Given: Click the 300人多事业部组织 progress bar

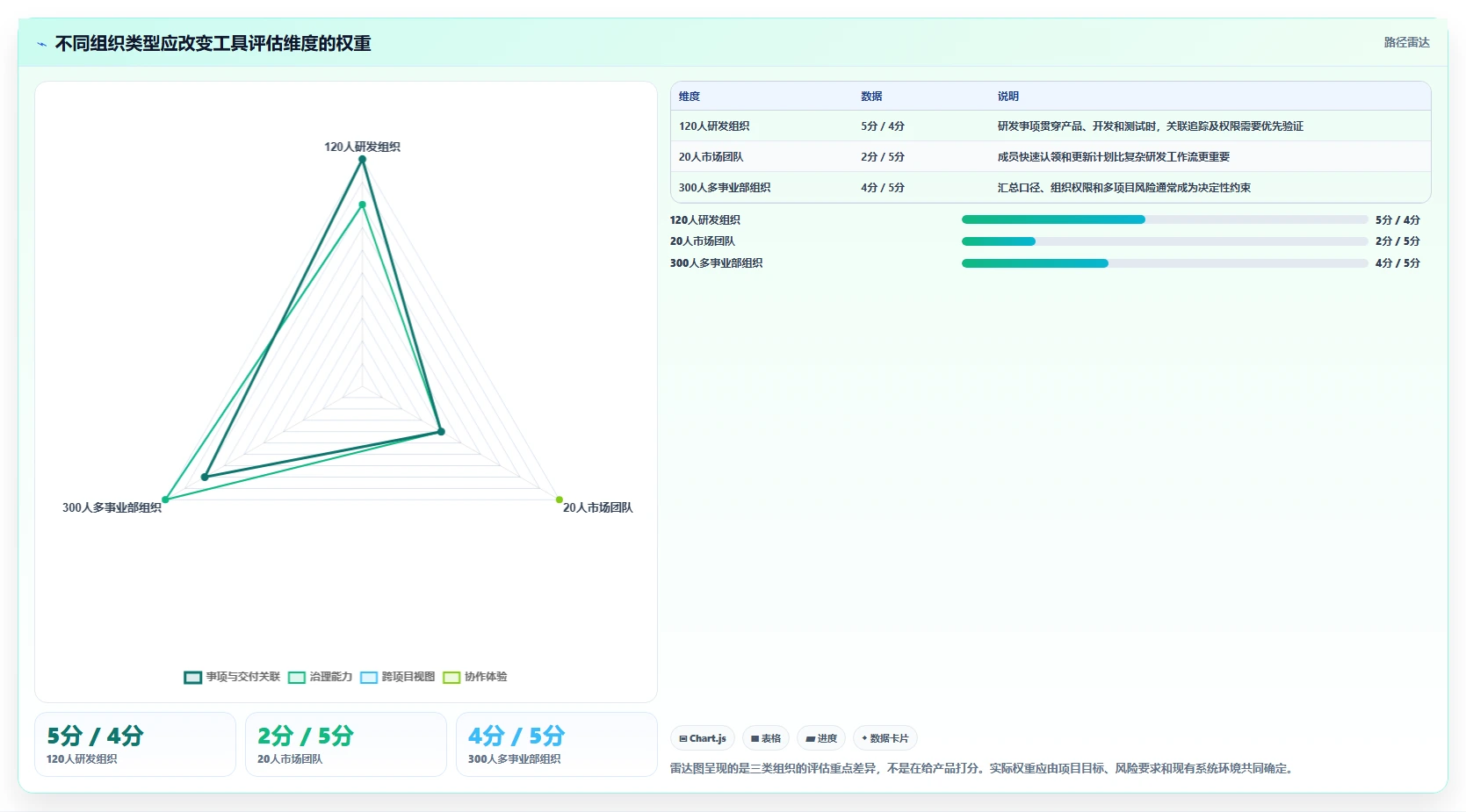Looking at the screenshot, I should click(1164, 263).
